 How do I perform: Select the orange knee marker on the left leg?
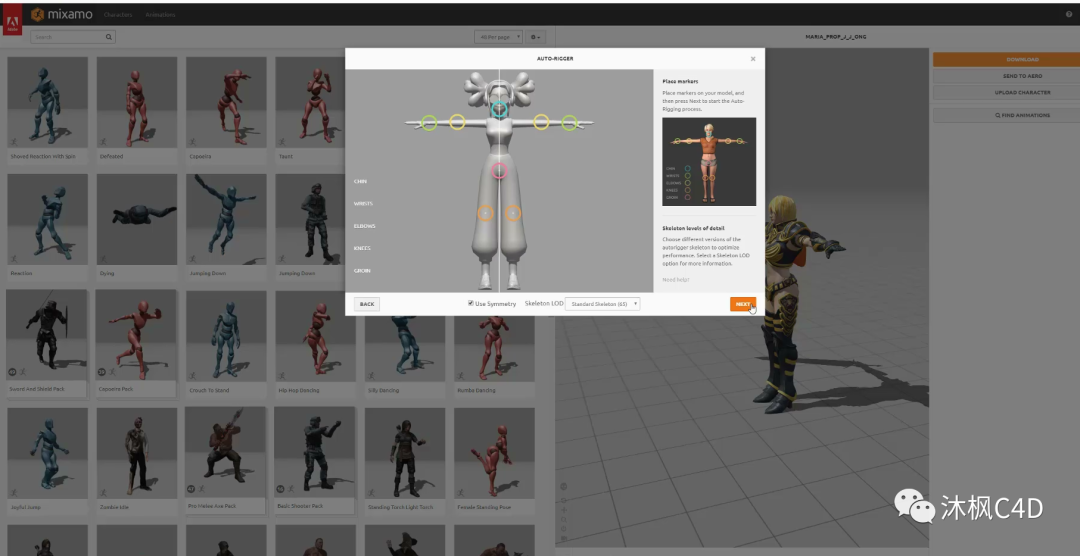(x=486, y=214)
